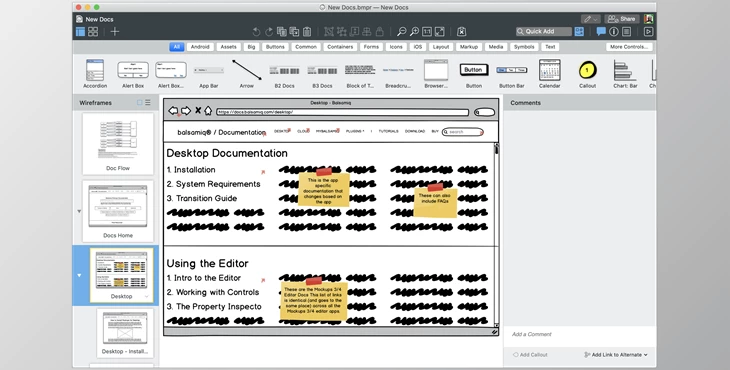Open the Desktop thumbnail chevron menu
The image size is (730, 370).
click(147, 296)
